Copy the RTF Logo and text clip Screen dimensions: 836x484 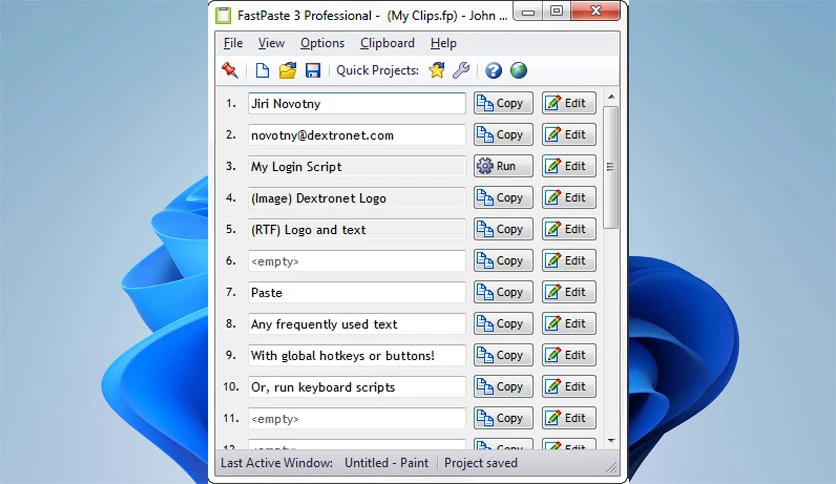[x=503, y=229]
